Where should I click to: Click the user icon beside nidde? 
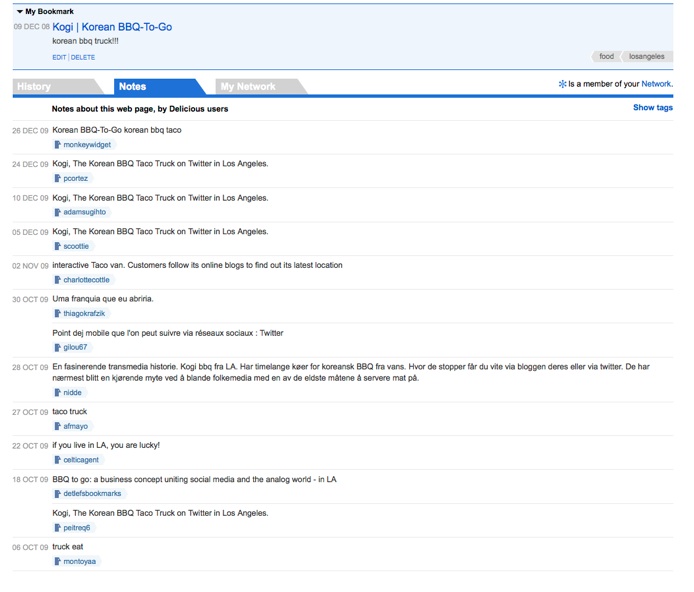pyautogui.click(x=58, y=392)
